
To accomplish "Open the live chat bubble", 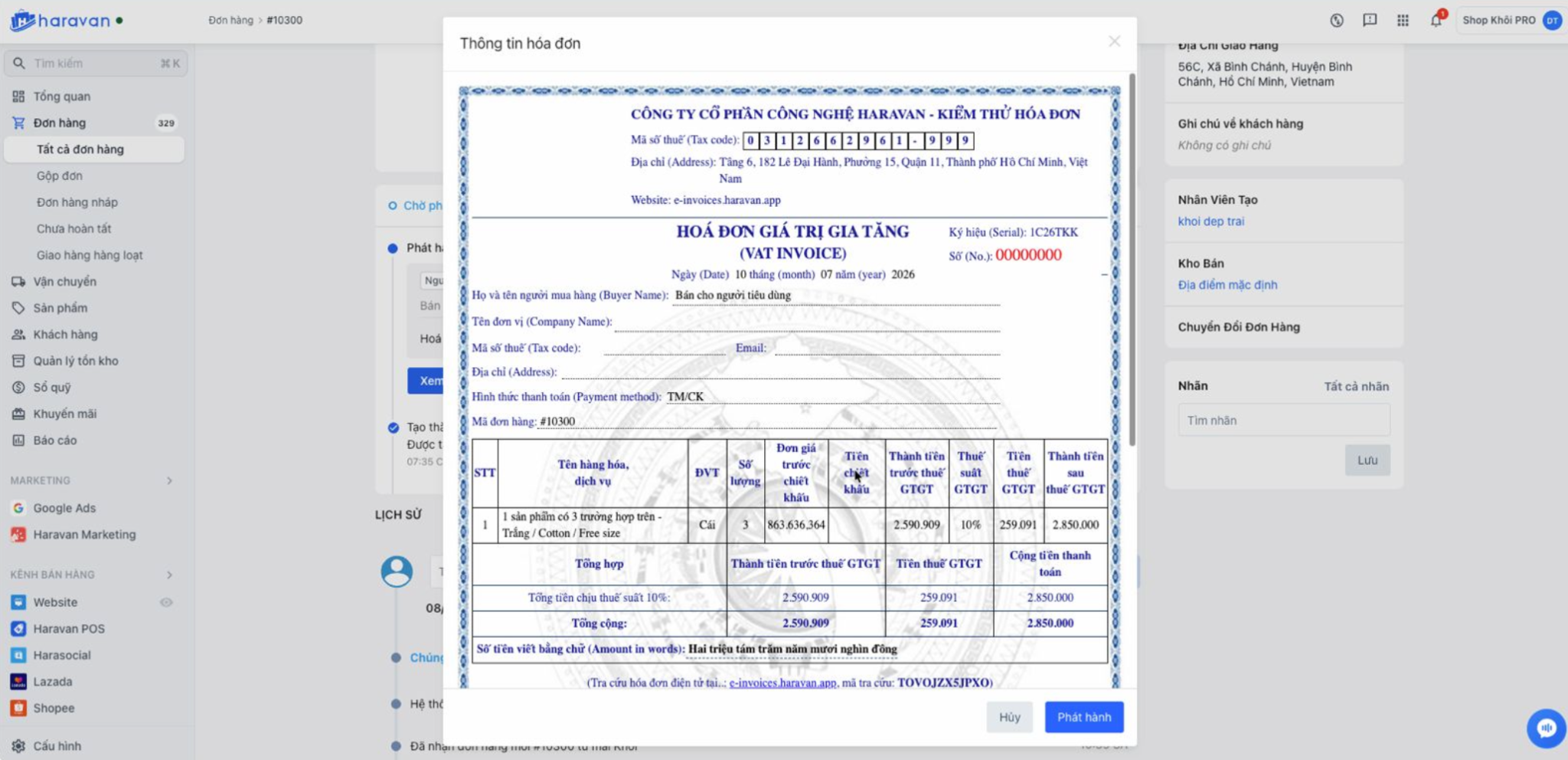I will 1546,728.
